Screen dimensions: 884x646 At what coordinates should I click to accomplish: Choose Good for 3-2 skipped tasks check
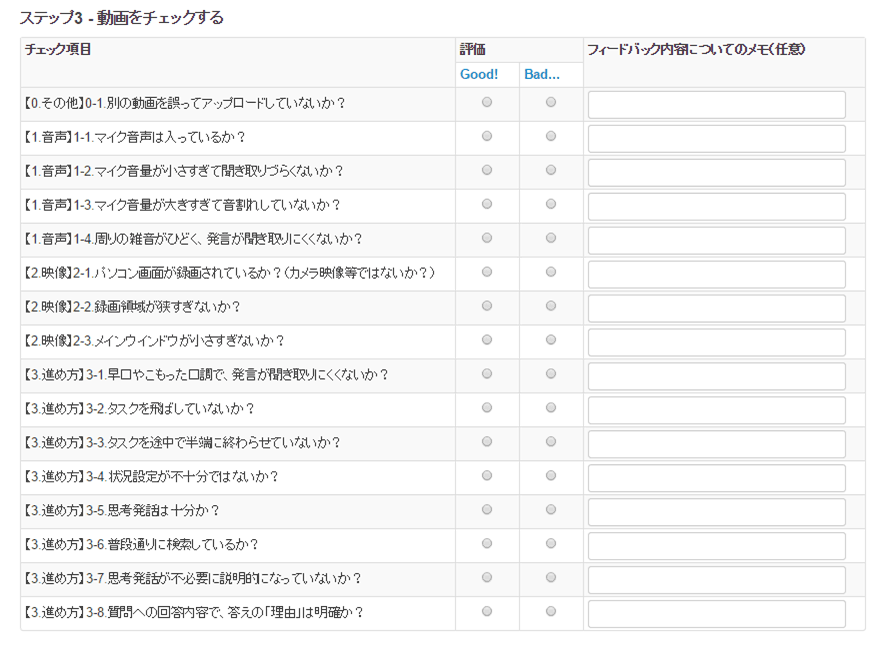click(487, 408)
